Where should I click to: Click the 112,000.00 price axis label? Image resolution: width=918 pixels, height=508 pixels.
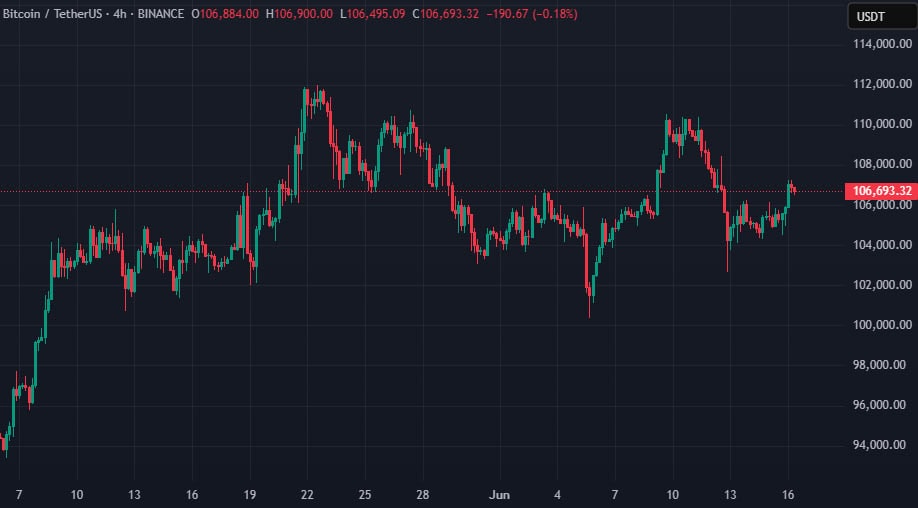882,84
